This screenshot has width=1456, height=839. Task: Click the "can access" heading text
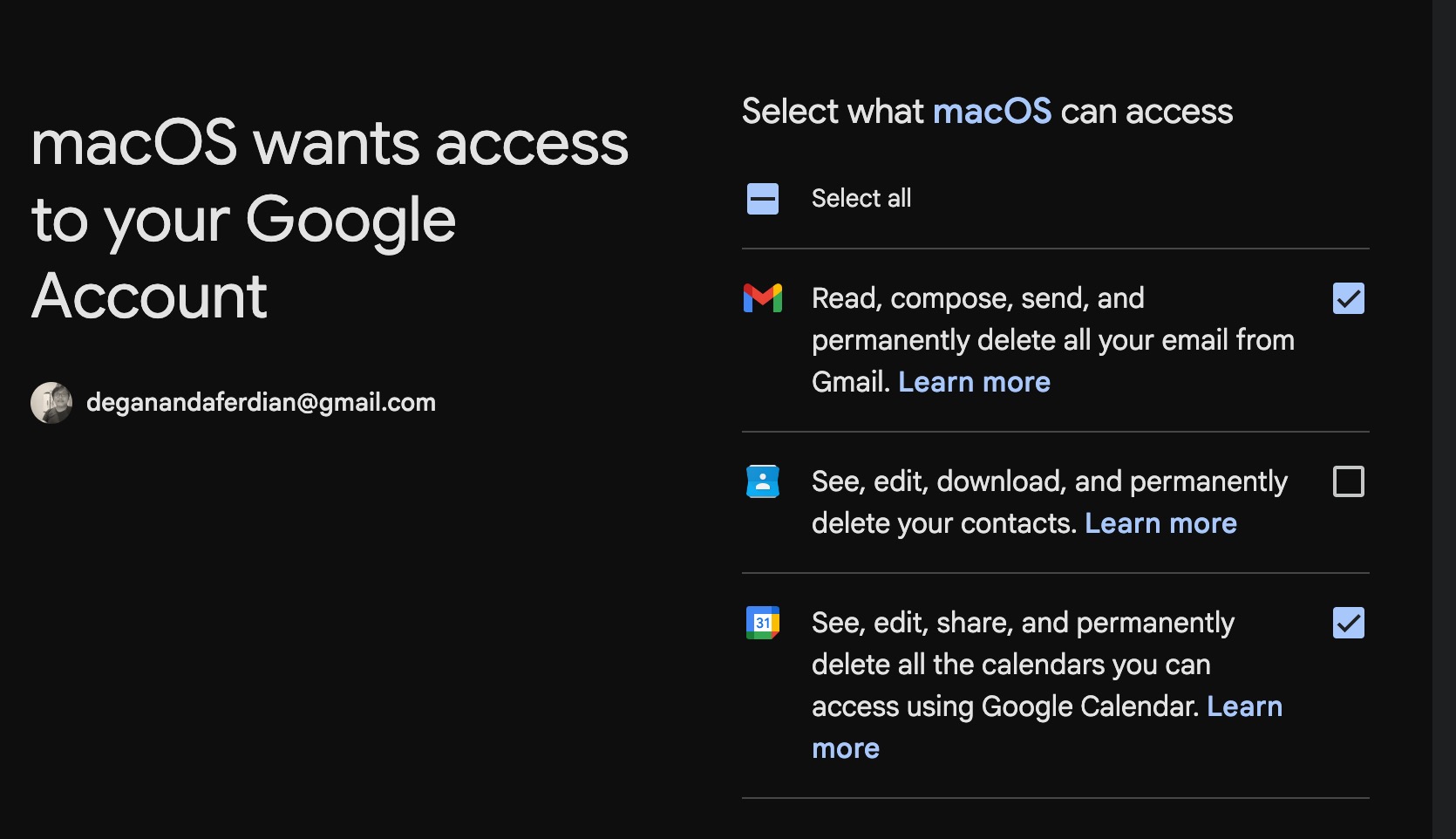[x=1146, y=112]
